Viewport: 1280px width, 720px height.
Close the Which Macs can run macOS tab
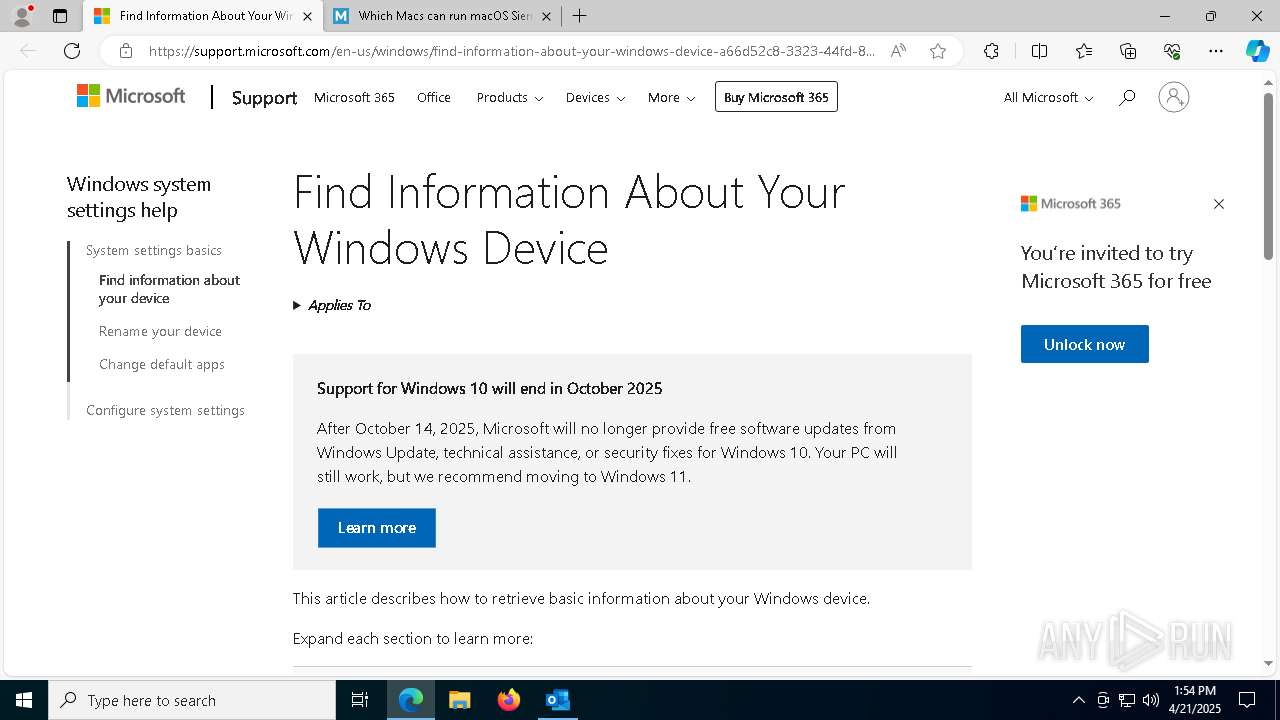[546, 16]
